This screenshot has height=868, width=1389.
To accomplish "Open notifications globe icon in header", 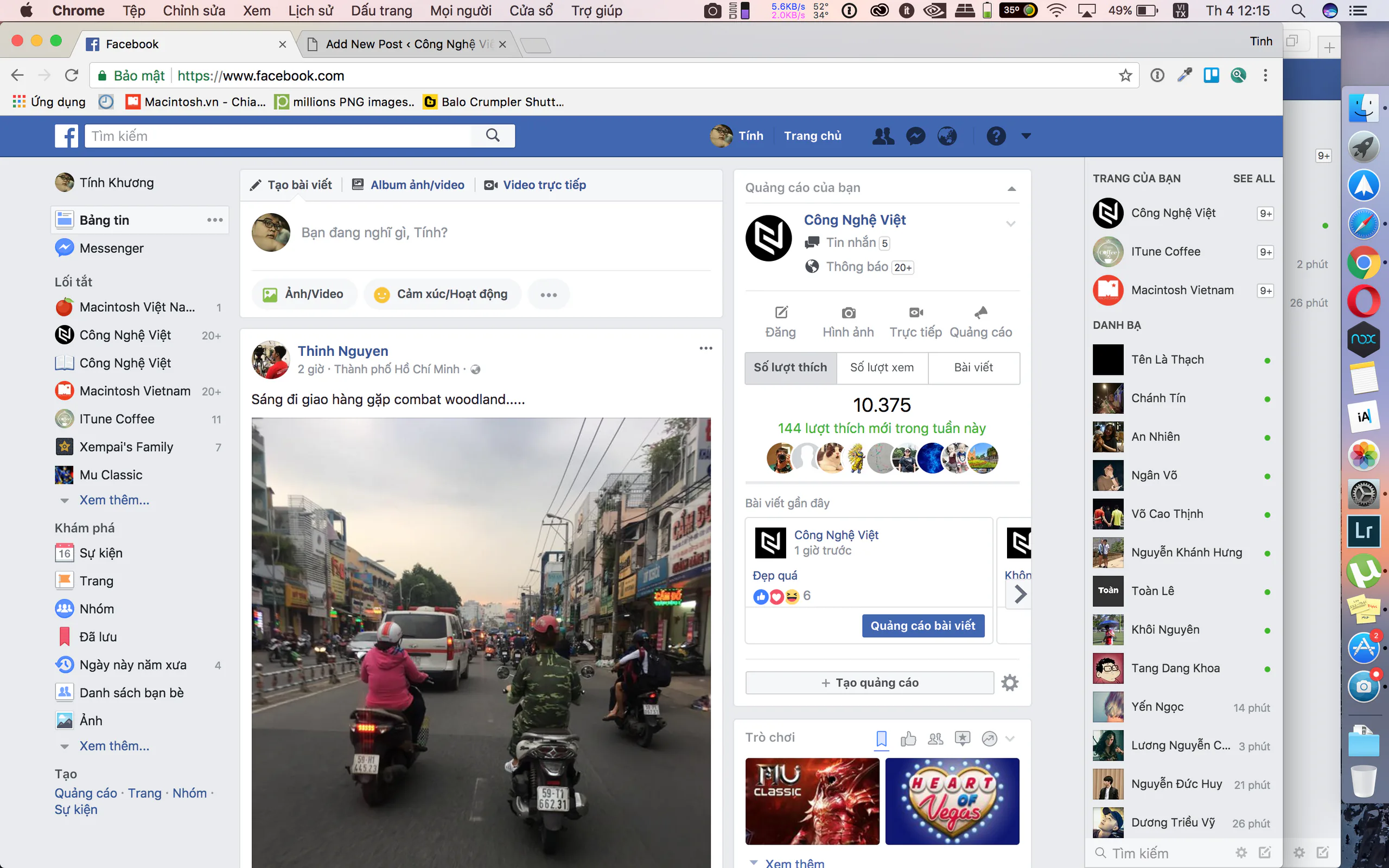I will click(947, 136).
